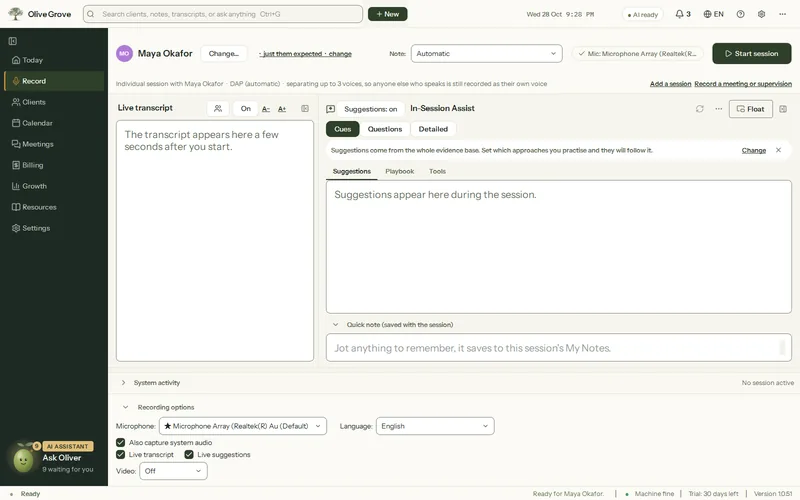Dismiss the evidence base banner
This screenshot has width=800, height=500.
(778, 150)
